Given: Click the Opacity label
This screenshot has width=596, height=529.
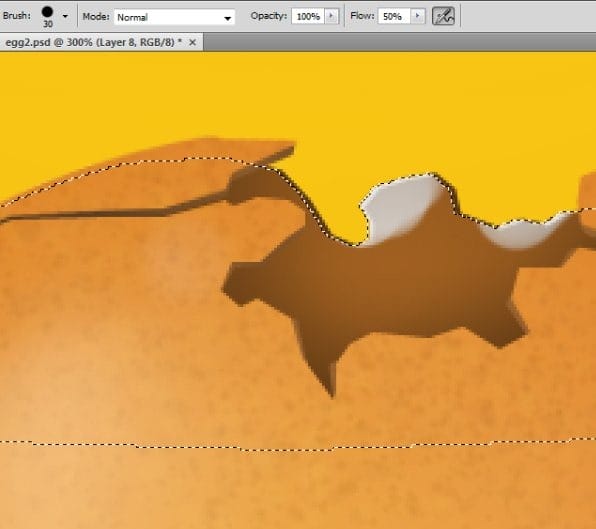Looking at the screenshot, I should pos(269,16).
